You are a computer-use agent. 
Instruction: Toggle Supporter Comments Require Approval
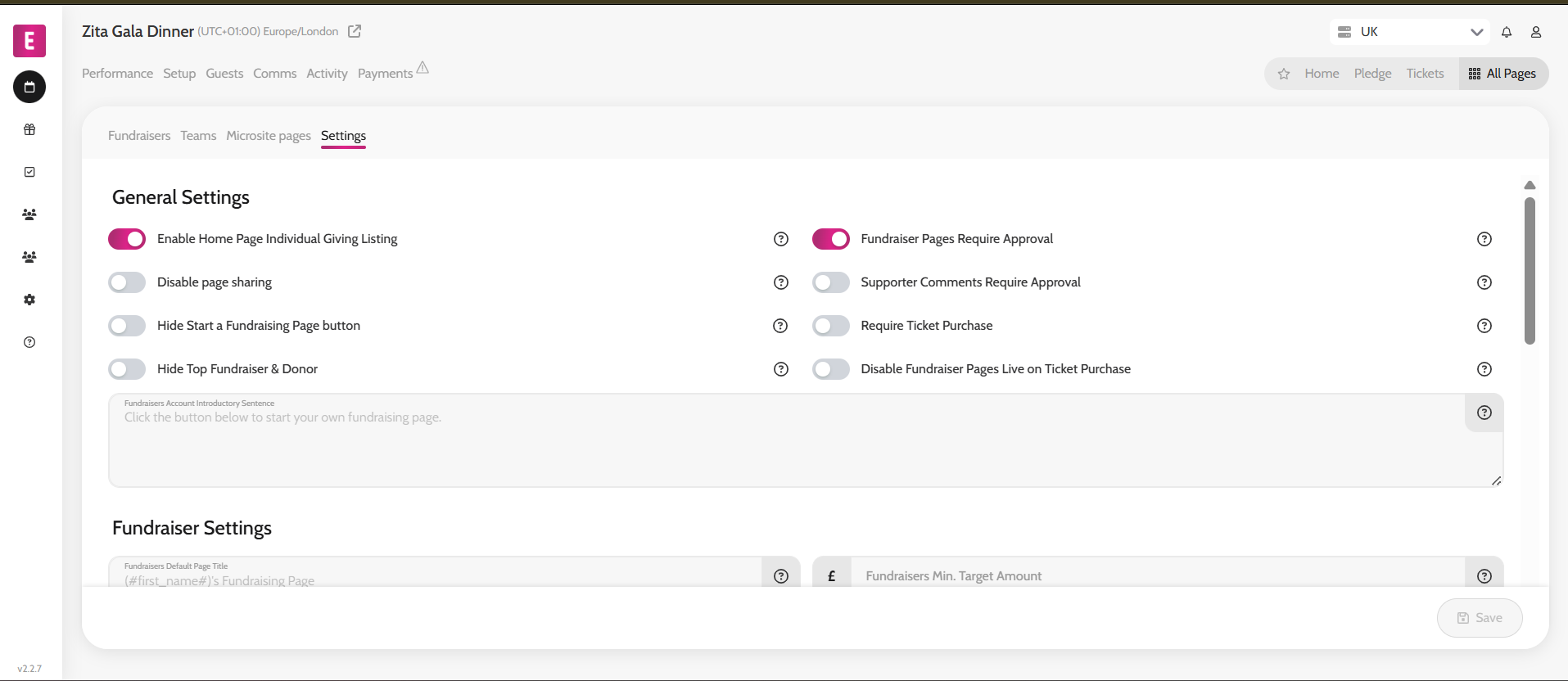click(x=831, y=282)
